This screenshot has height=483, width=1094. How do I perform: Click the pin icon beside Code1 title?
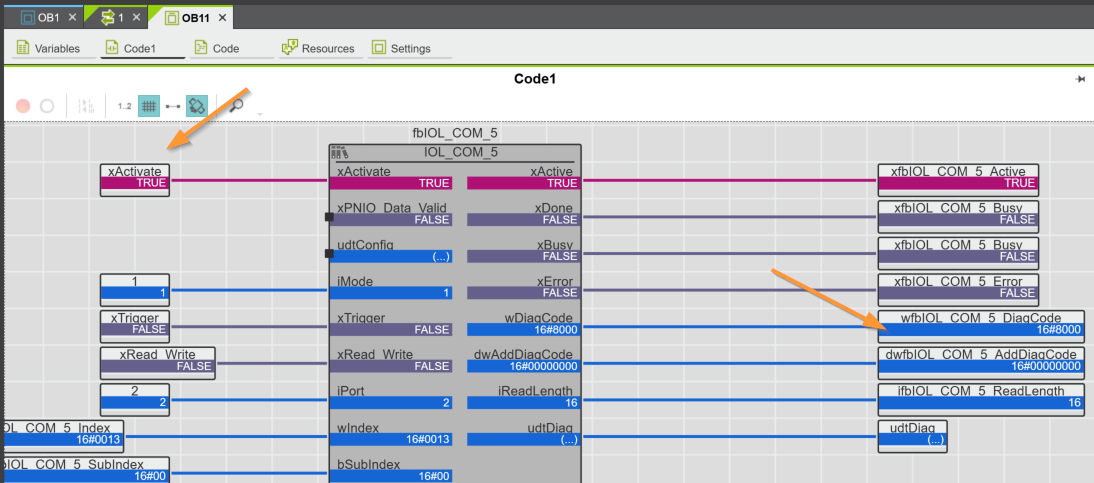pyautogui.click(x=1080, y=79)
